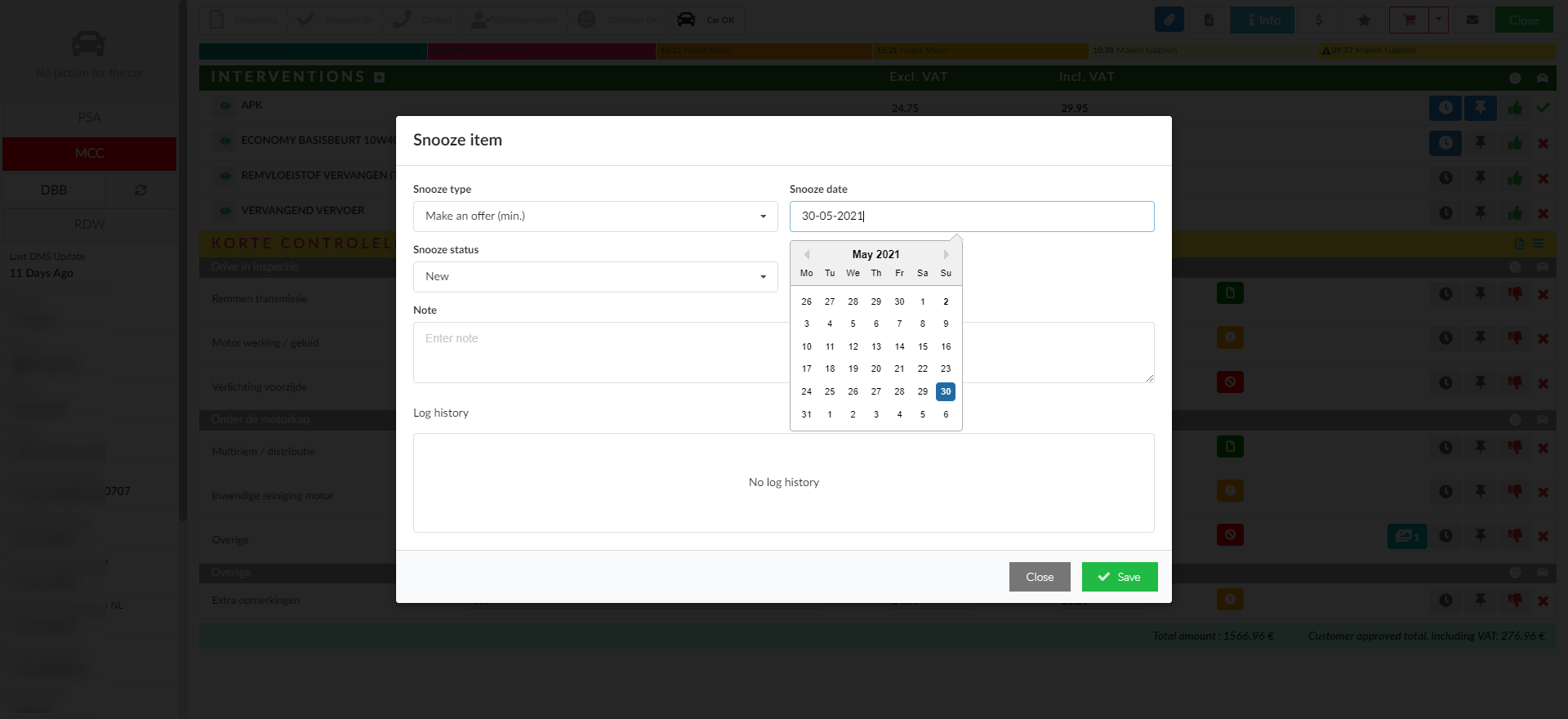Viewport: 1568px width, 719px height.
Task: Toggle thumbs-down on Remmen transmissie row
Action: pos(1515,293)
